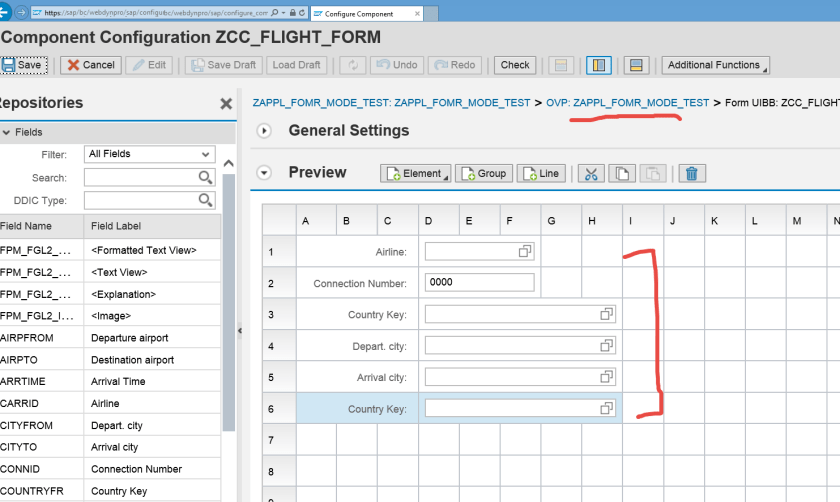This screenshot has height=502, width=840.
Task: Run the Check function
Action: click(x=515, y=65)
